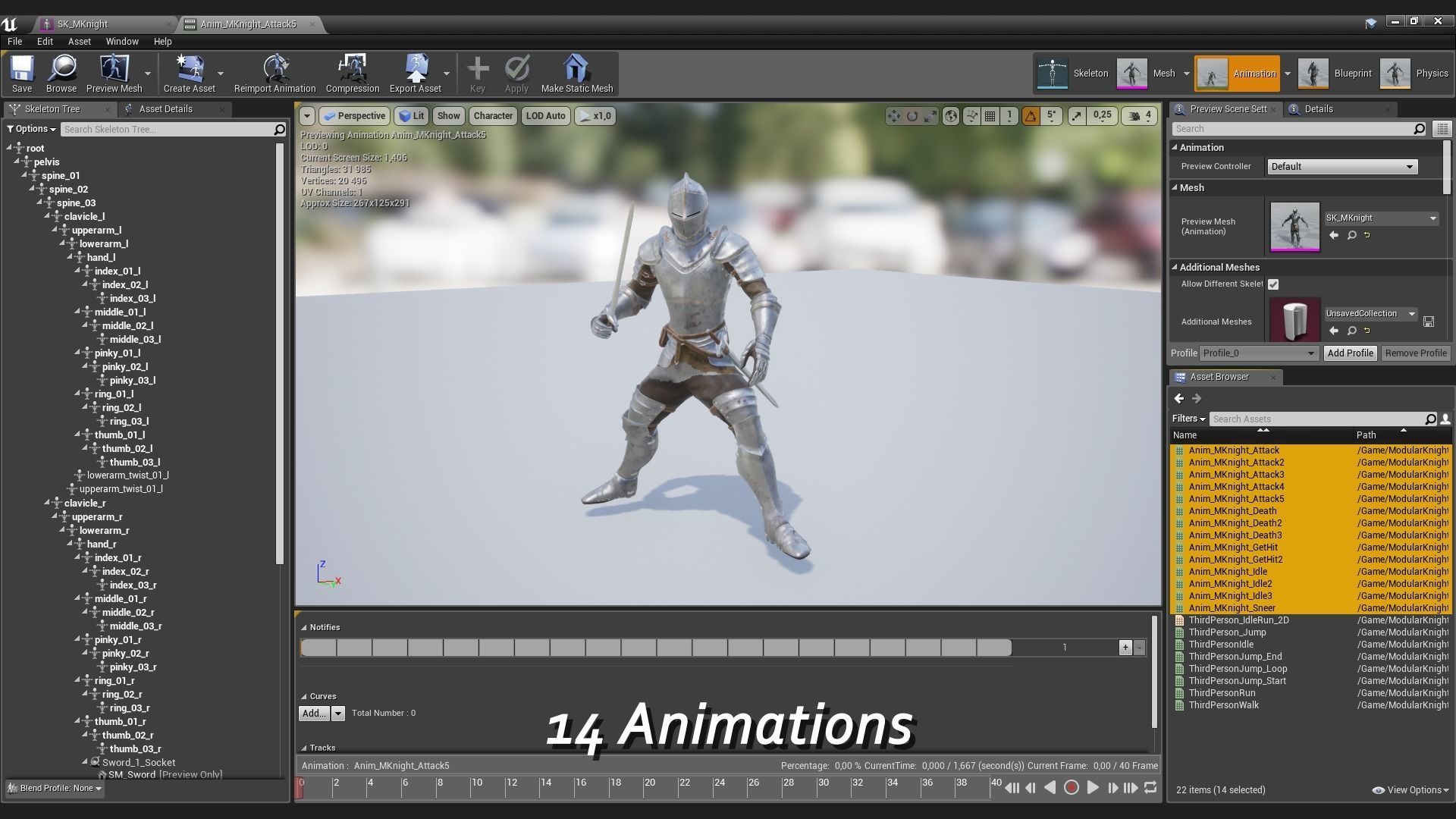Open the Edit menu

45,42
